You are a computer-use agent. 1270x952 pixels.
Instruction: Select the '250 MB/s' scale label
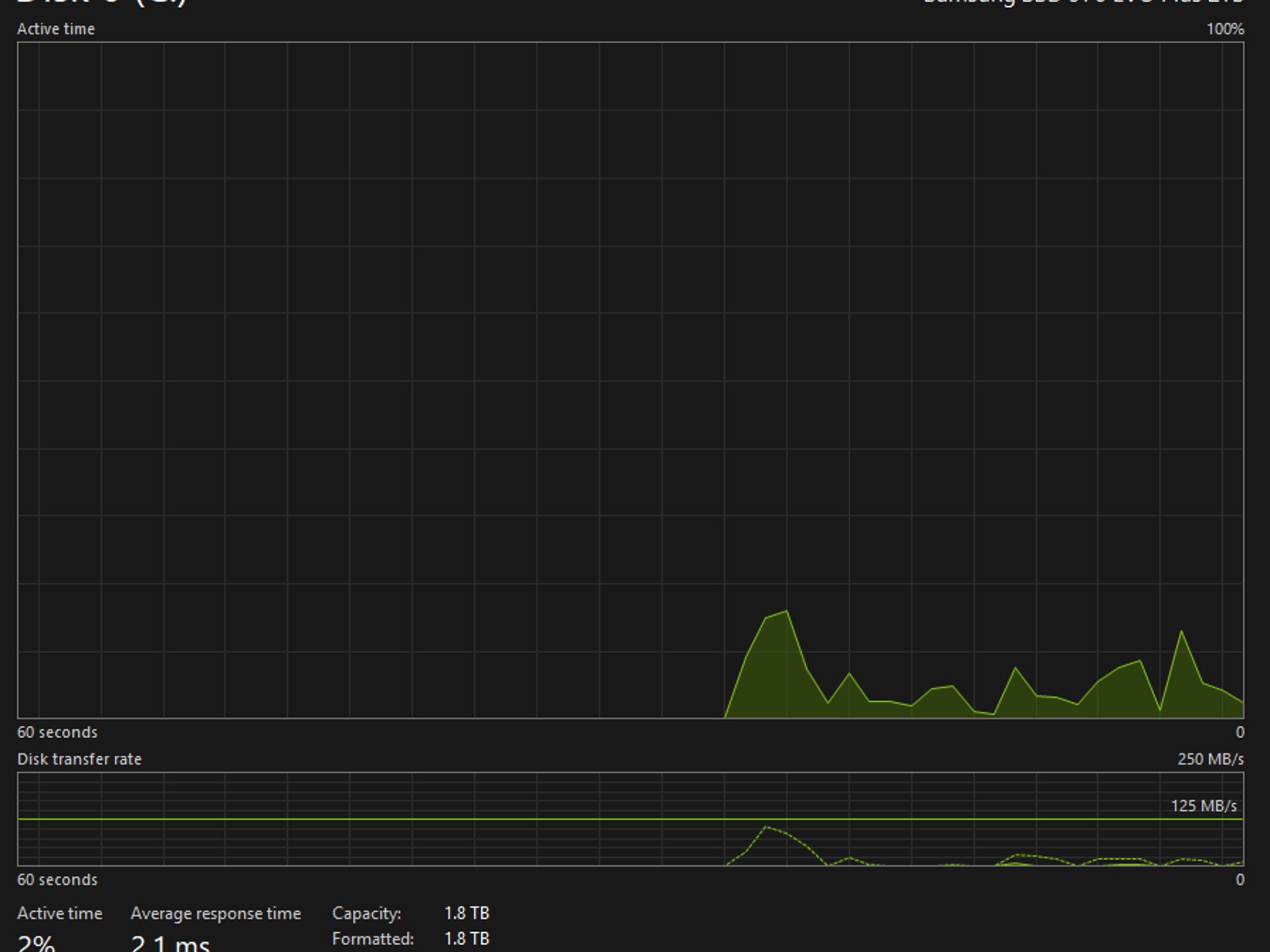click(x=1210, y=759)
